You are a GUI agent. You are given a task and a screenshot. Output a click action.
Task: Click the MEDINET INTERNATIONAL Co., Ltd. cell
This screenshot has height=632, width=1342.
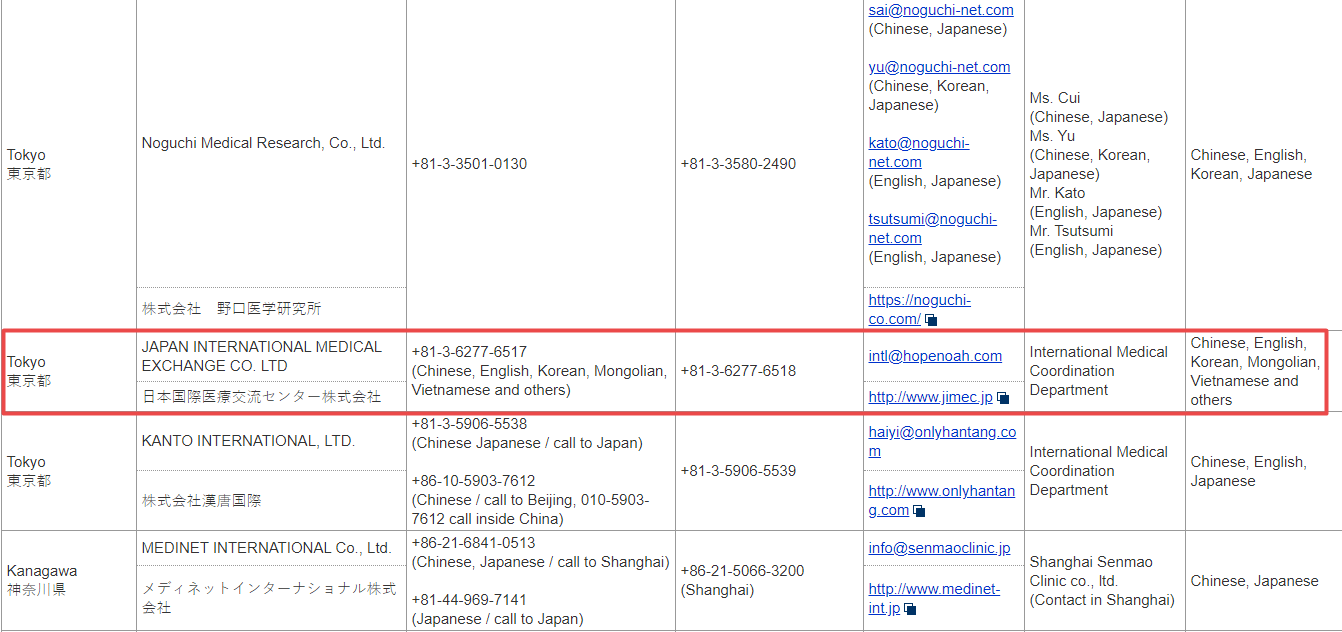[266, 548]
